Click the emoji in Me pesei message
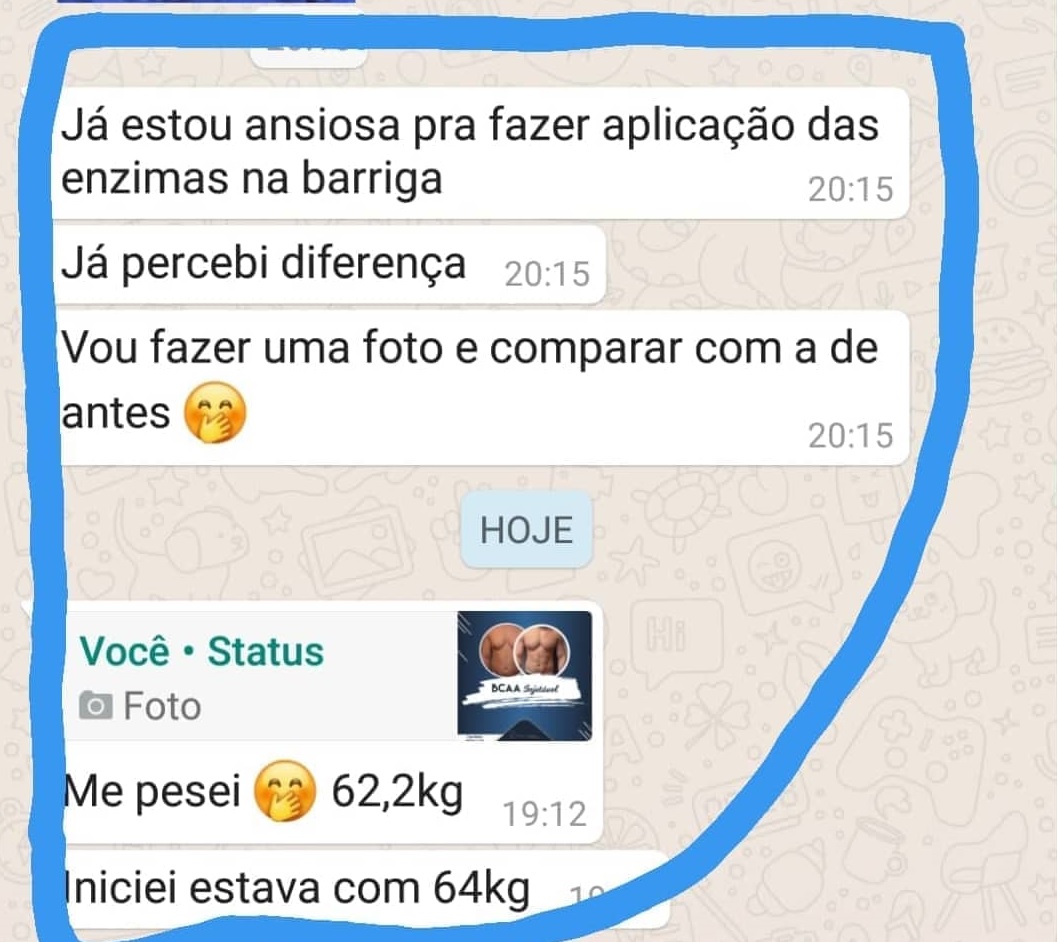Screen dimensions: 1057x942 [285, 790]
